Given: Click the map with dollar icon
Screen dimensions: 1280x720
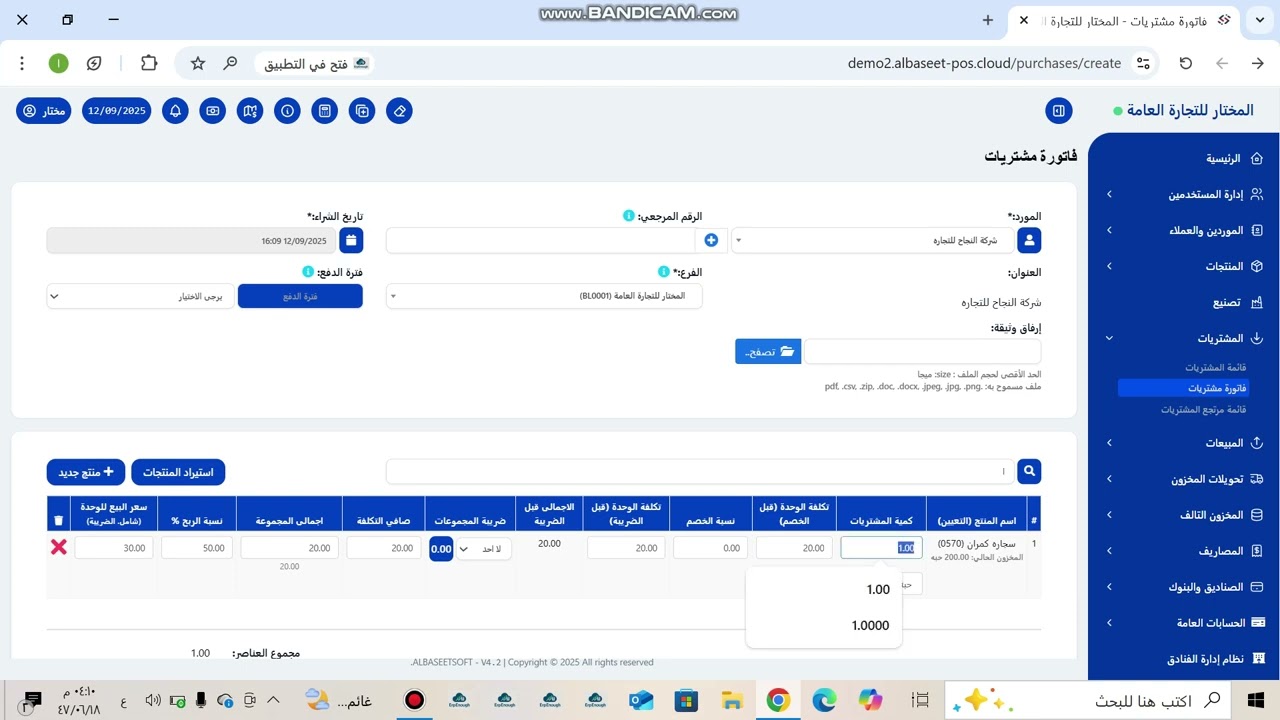Looking at the screenshot, I should click(x=250, y=111).
